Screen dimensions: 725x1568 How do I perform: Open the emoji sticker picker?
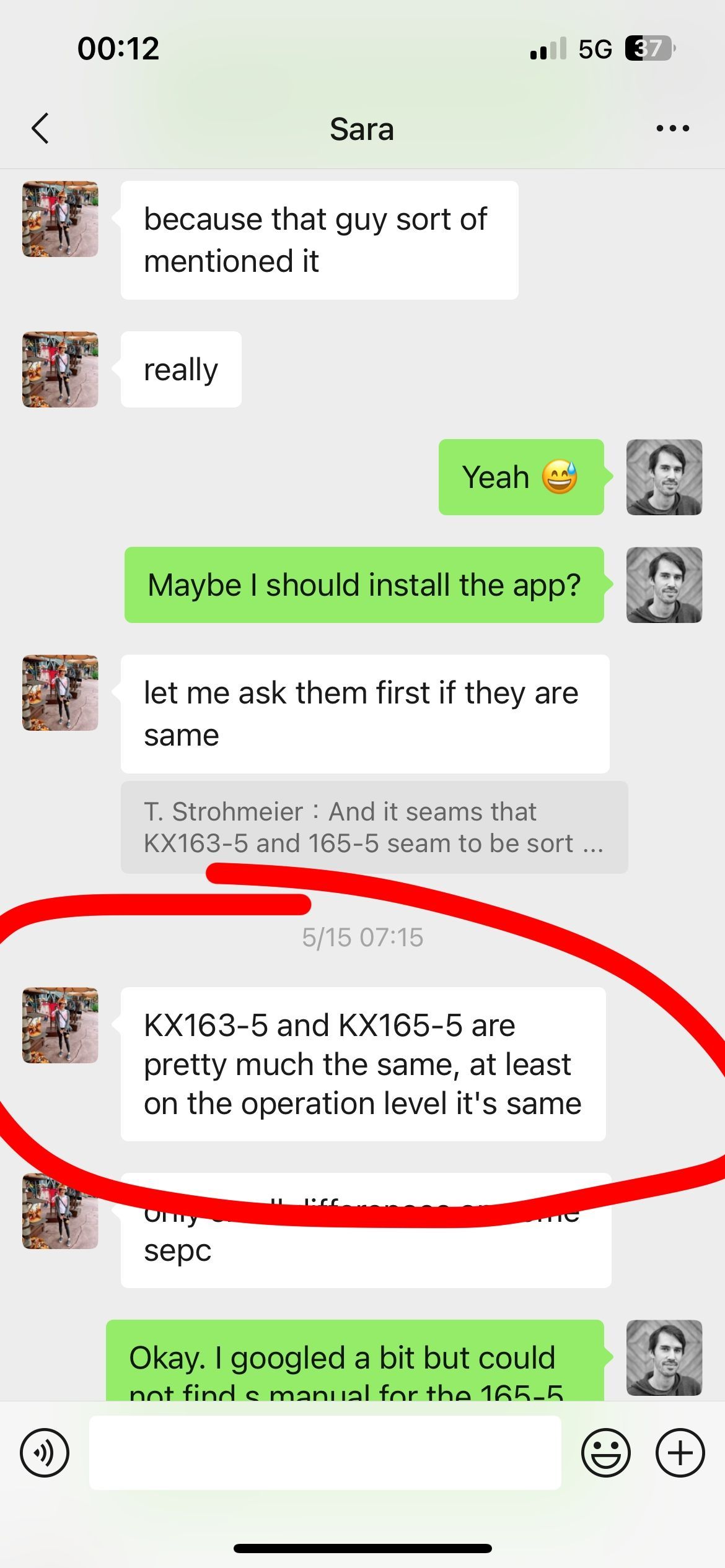606,1453
